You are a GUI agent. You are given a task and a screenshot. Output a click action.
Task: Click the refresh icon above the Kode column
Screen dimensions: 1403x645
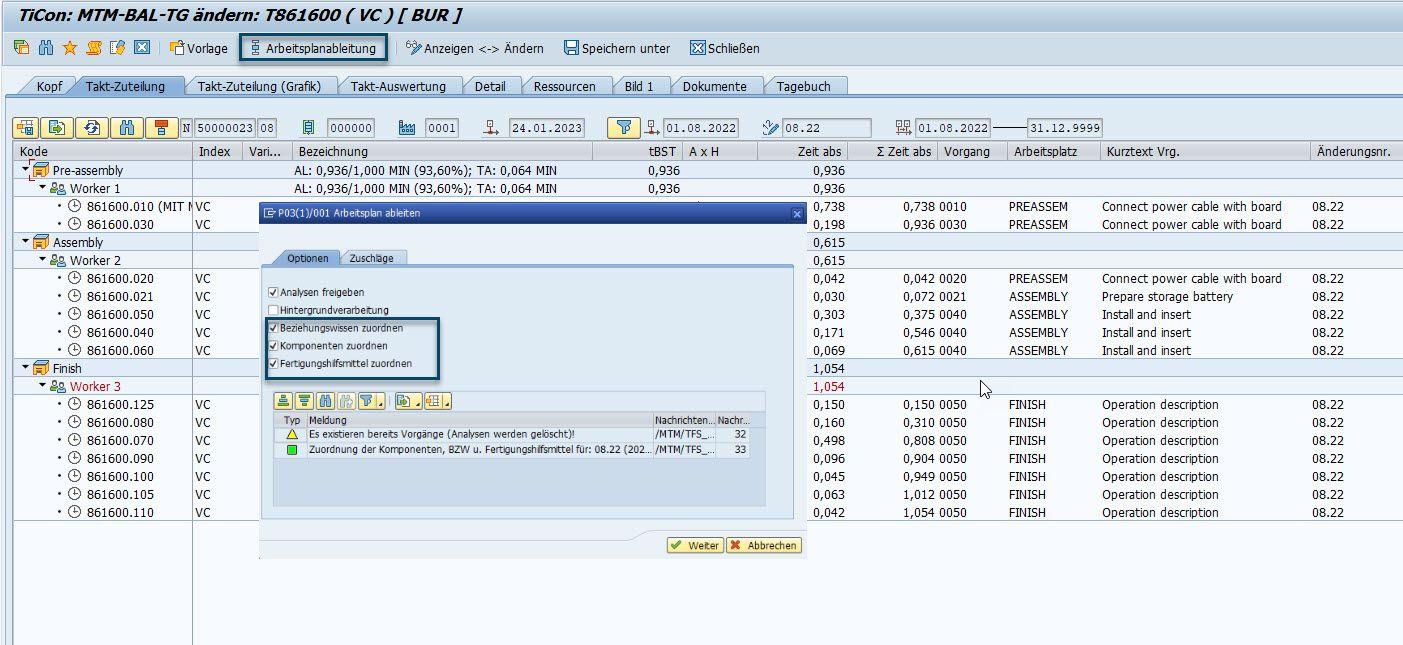click(92, 128)
